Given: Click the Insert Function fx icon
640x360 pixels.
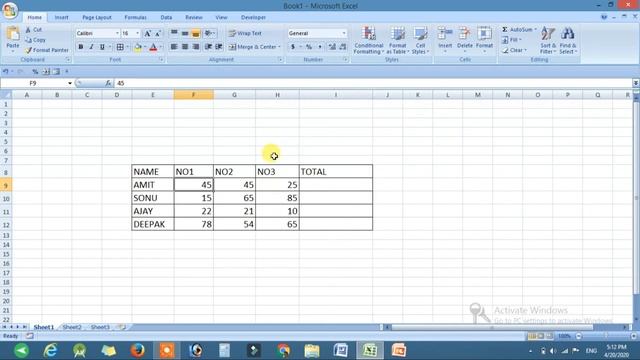Looking at the screenshot, I should (108, 83).
